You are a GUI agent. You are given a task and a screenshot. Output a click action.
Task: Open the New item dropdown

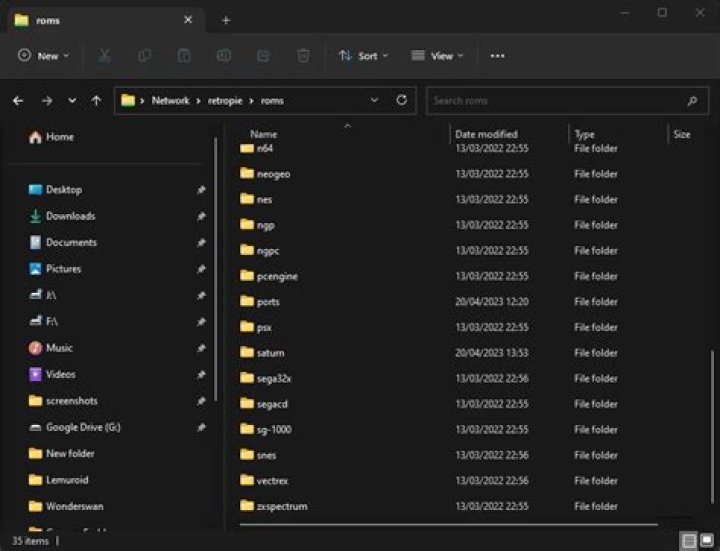pos(44,56)
